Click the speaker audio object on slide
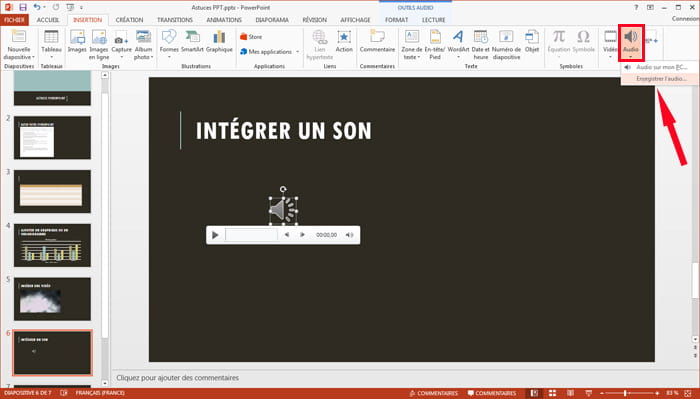Viewport: 700px width, 399px height. click(x=283, y=210)
